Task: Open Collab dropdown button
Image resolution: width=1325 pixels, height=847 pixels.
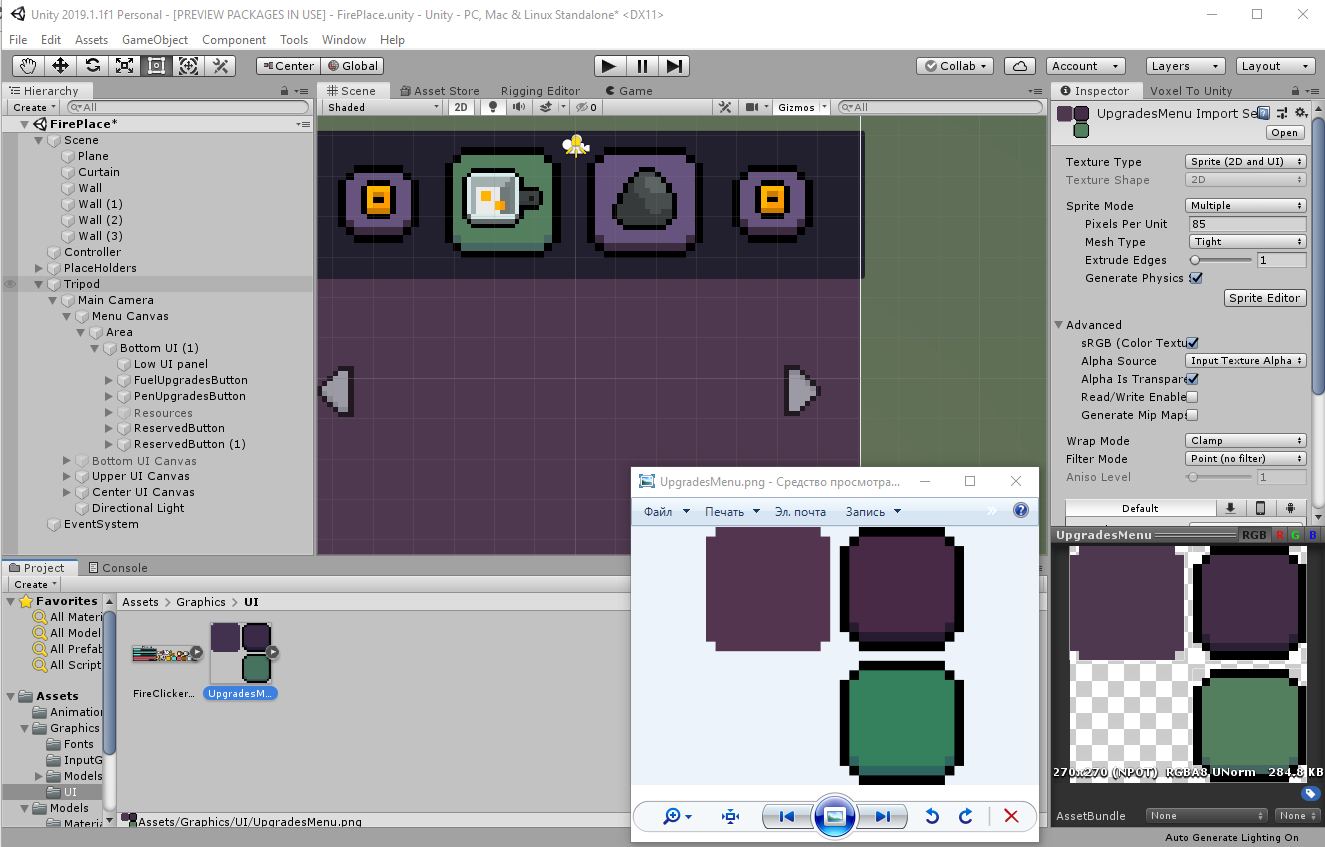Action: [x=956, y=66]
